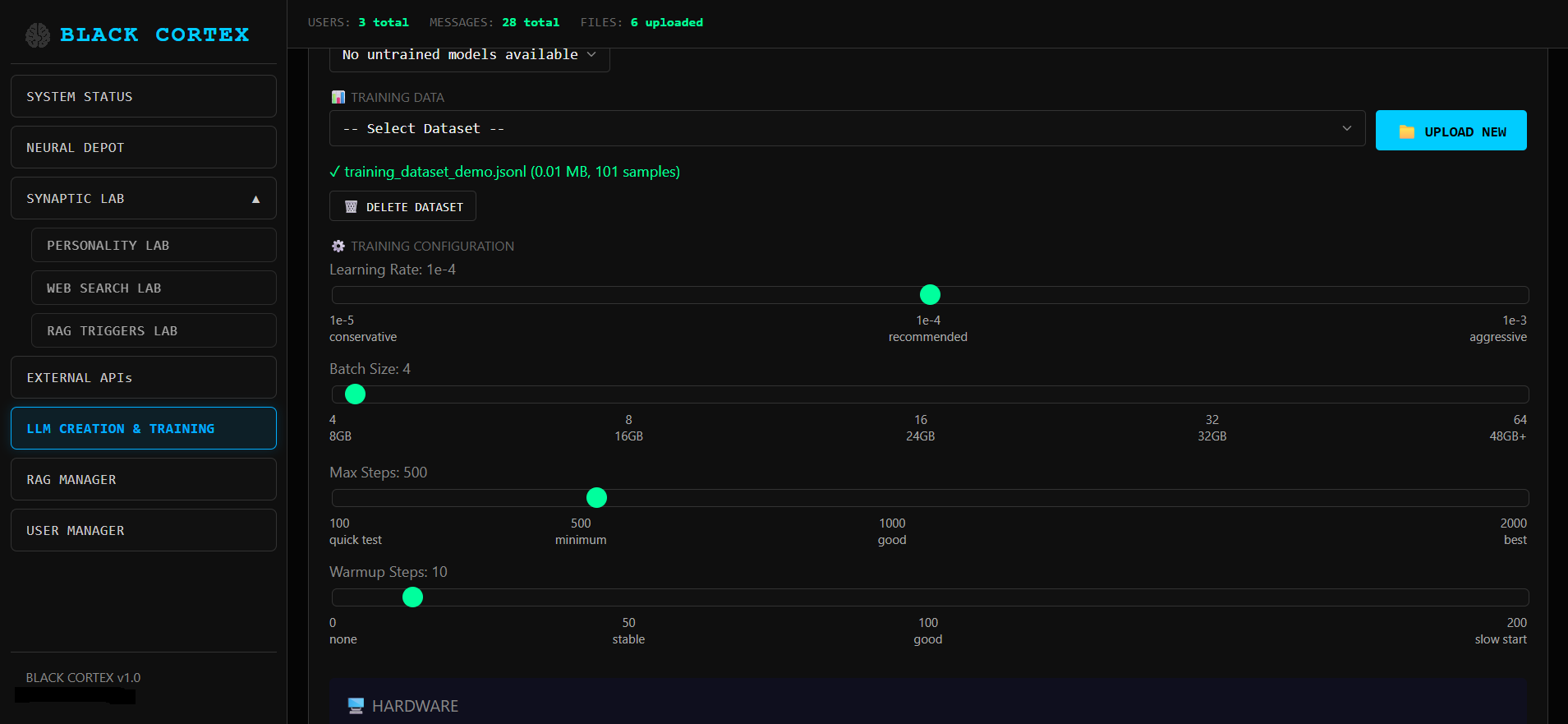Viewport: 1568px width, 724px height.
Task: Open the RAG Triggers Lab page
Action: 154,331
